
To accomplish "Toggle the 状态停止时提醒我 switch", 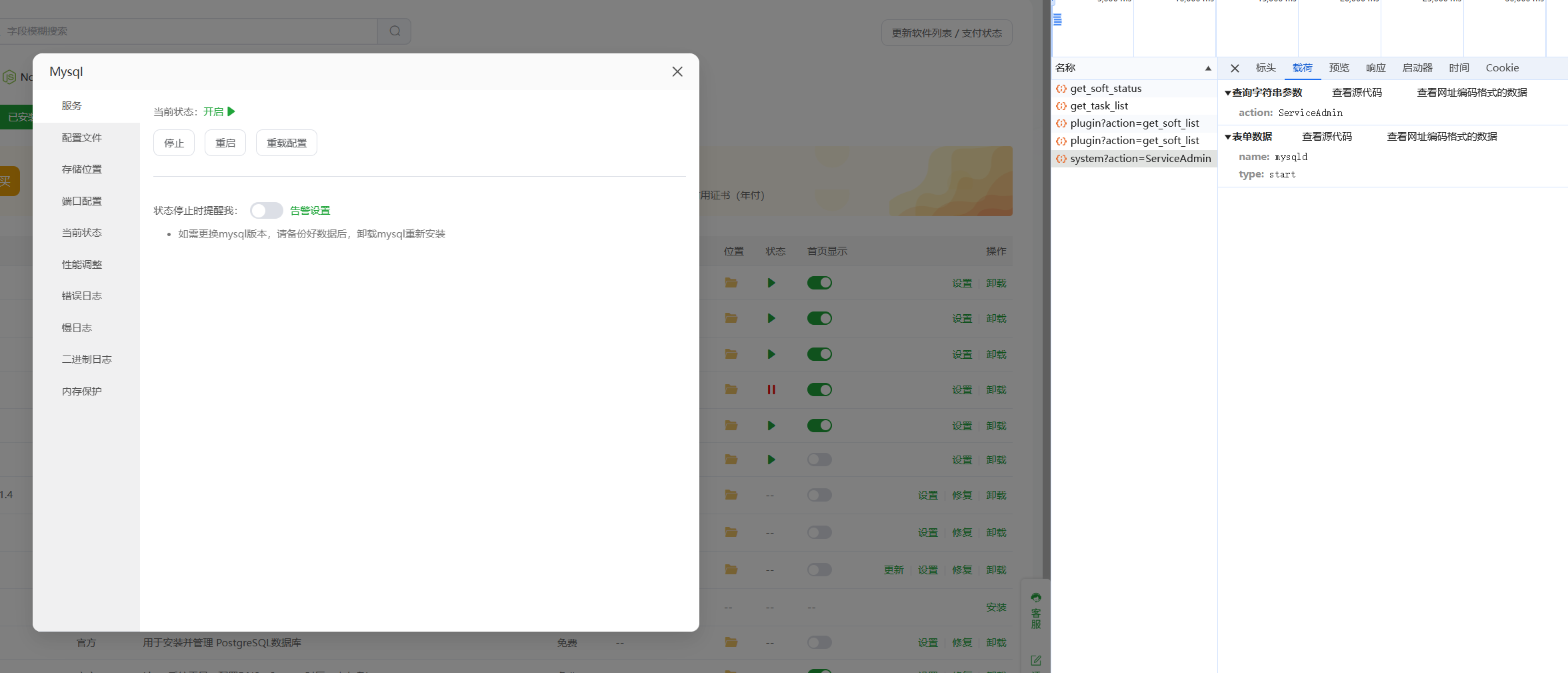I will [x=267, y=211].
